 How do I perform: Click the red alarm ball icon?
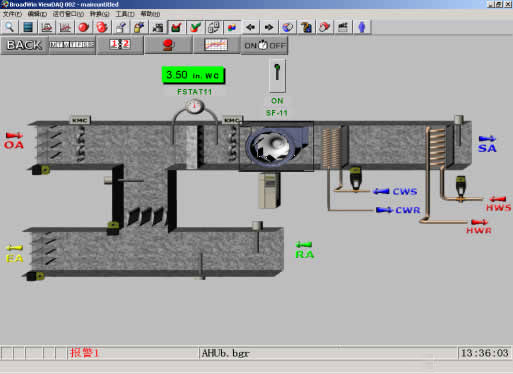(x=84, y=27)
